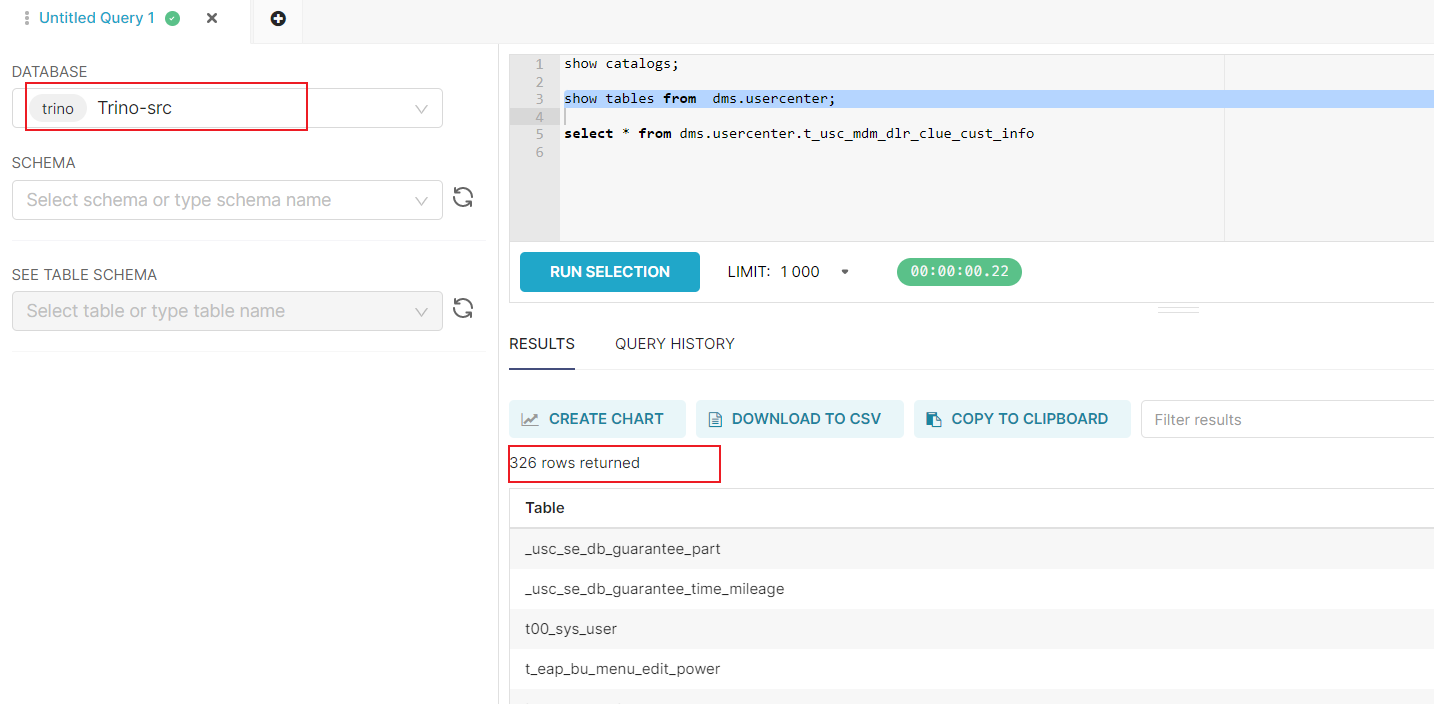Create a chart from results

coord(597,419)
